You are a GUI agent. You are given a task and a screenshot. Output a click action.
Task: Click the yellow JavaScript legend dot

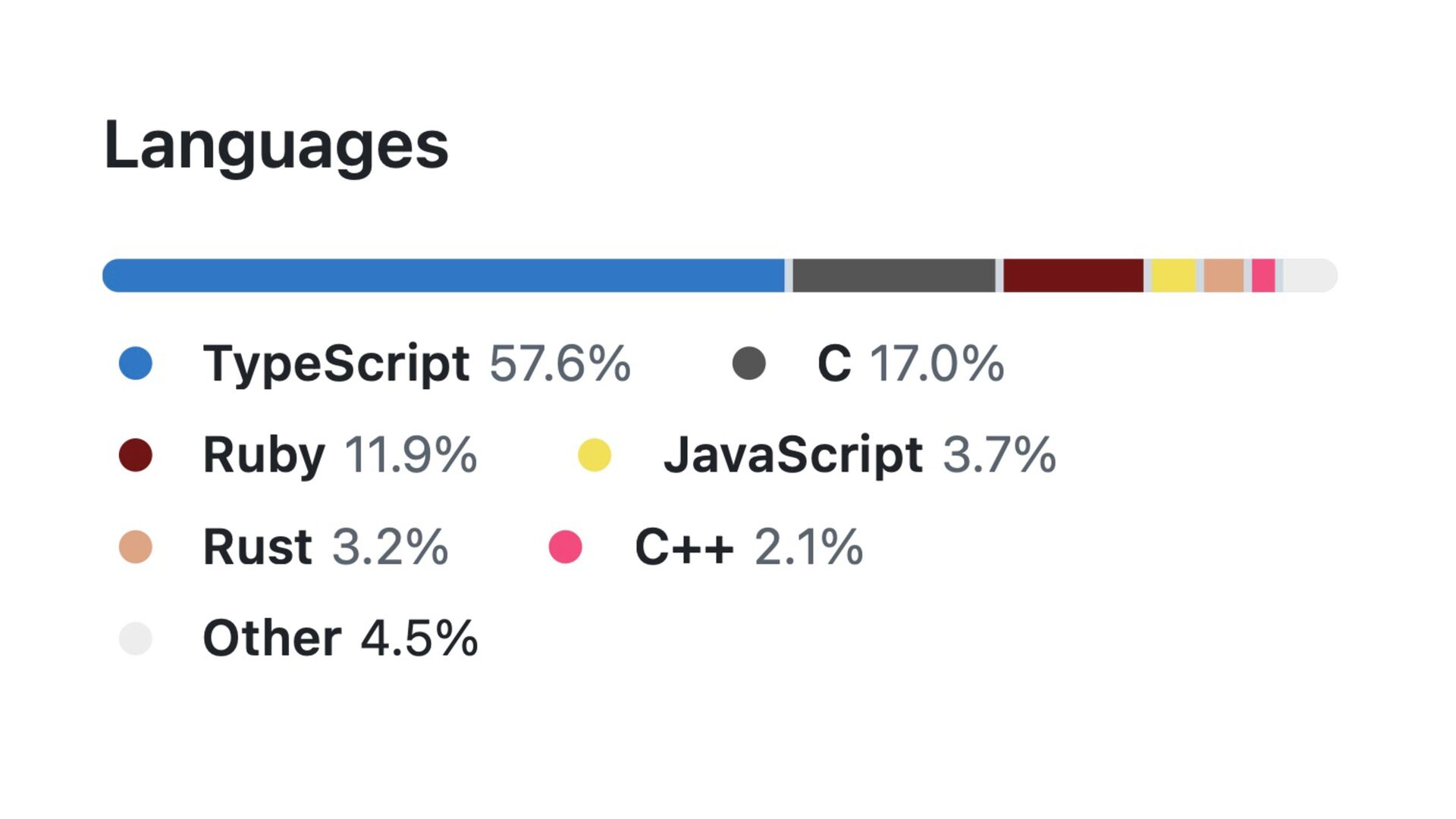pyautogui.click(x=595, y=455)
